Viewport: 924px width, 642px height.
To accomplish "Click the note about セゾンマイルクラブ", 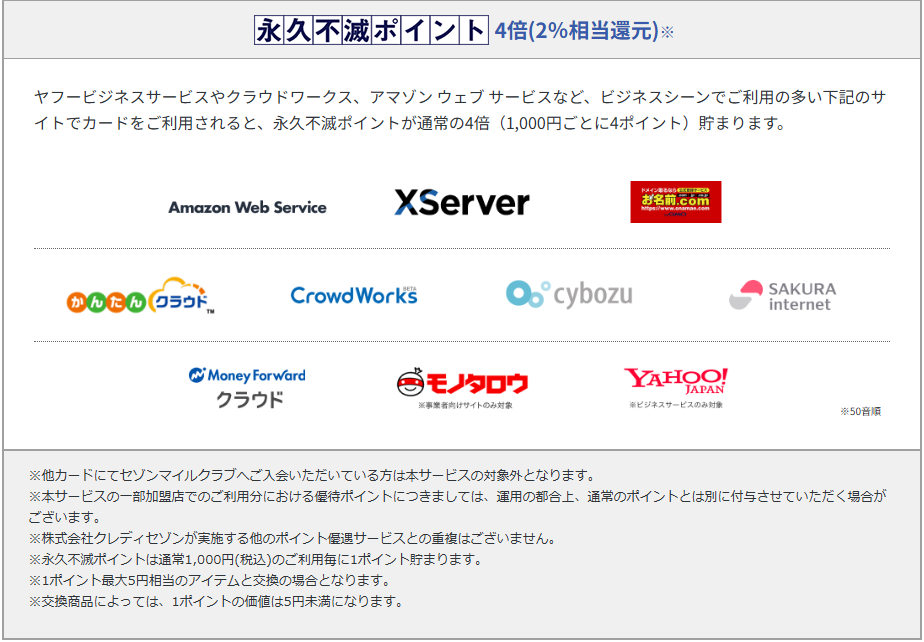I will coord(314,475).
